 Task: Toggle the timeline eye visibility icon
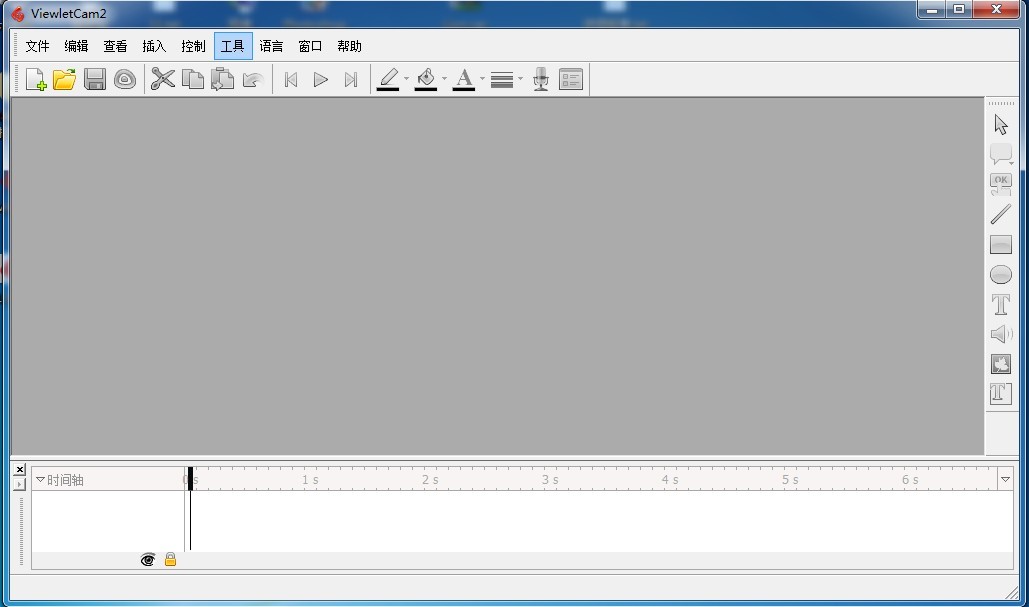(148, 560)
